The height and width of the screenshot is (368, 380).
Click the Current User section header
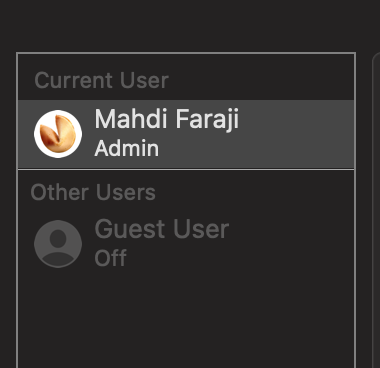coord(102,80)
